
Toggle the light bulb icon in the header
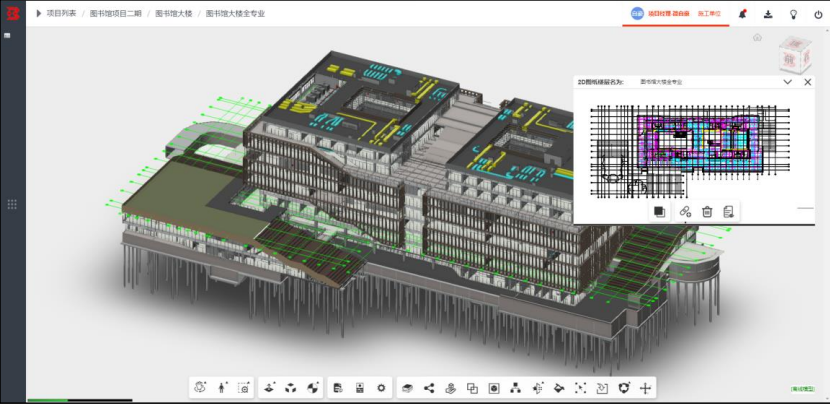point(793,14)
